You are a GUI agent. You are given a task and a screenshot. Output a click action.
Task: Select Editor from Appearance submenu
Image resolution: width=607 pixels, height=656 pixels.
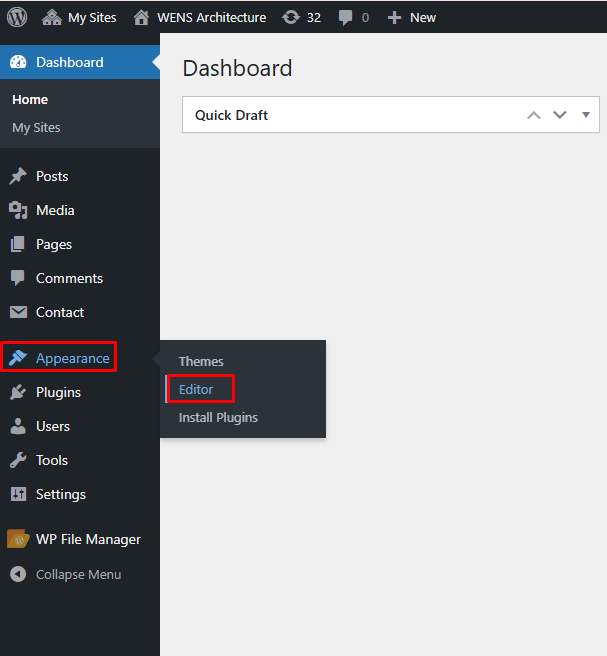click(x=196, y=390)
